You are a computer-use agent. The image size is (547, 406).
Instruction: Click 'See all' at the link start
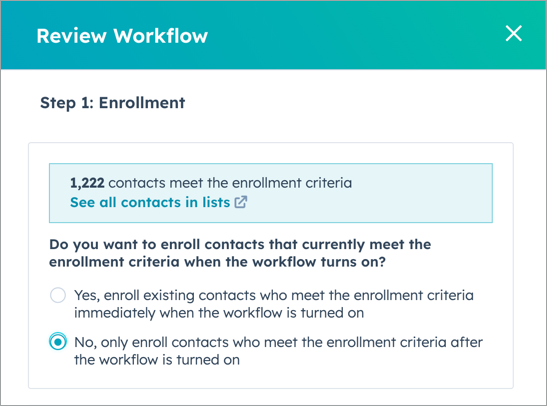point(93,202)
